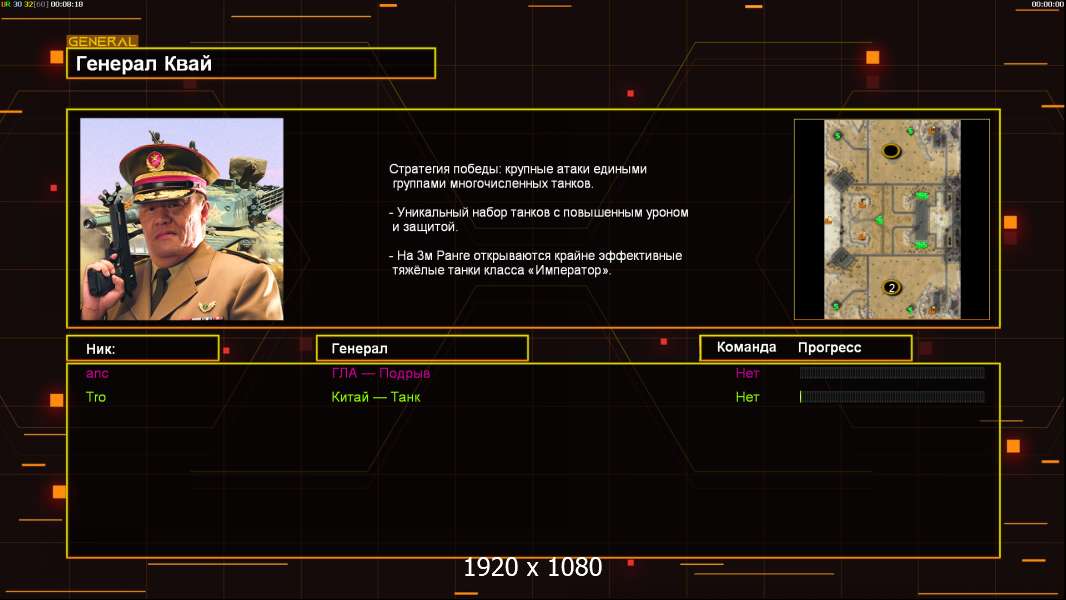Click the loading progress bar for Tro
This screenshot has width=1066, height=600.
[892, 397]
